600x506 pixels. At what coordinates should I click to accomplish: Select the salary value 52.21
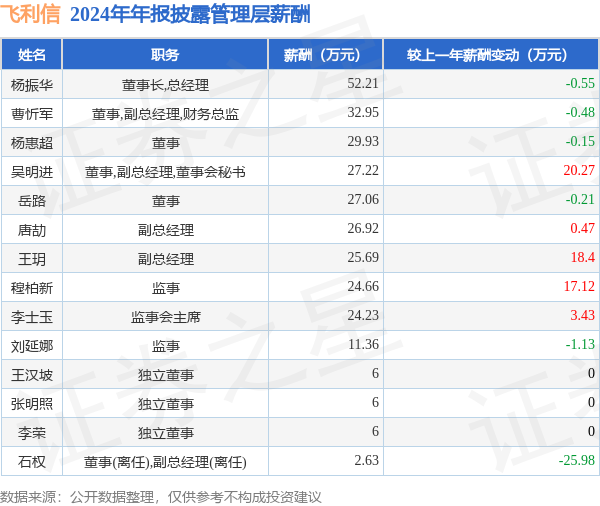[x=363, y=83]
